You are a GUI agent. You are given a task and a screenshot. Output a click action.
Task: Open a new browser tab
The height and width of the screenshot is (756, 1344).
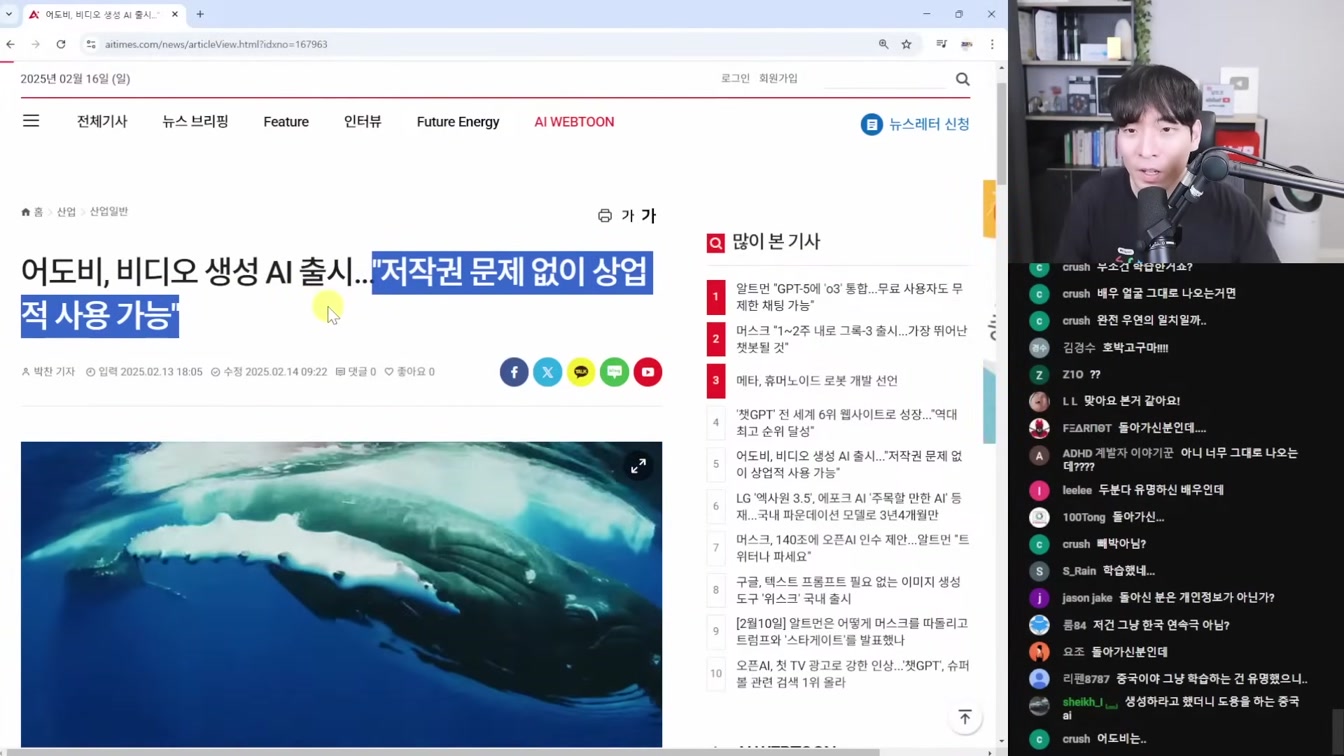(200, 14)
